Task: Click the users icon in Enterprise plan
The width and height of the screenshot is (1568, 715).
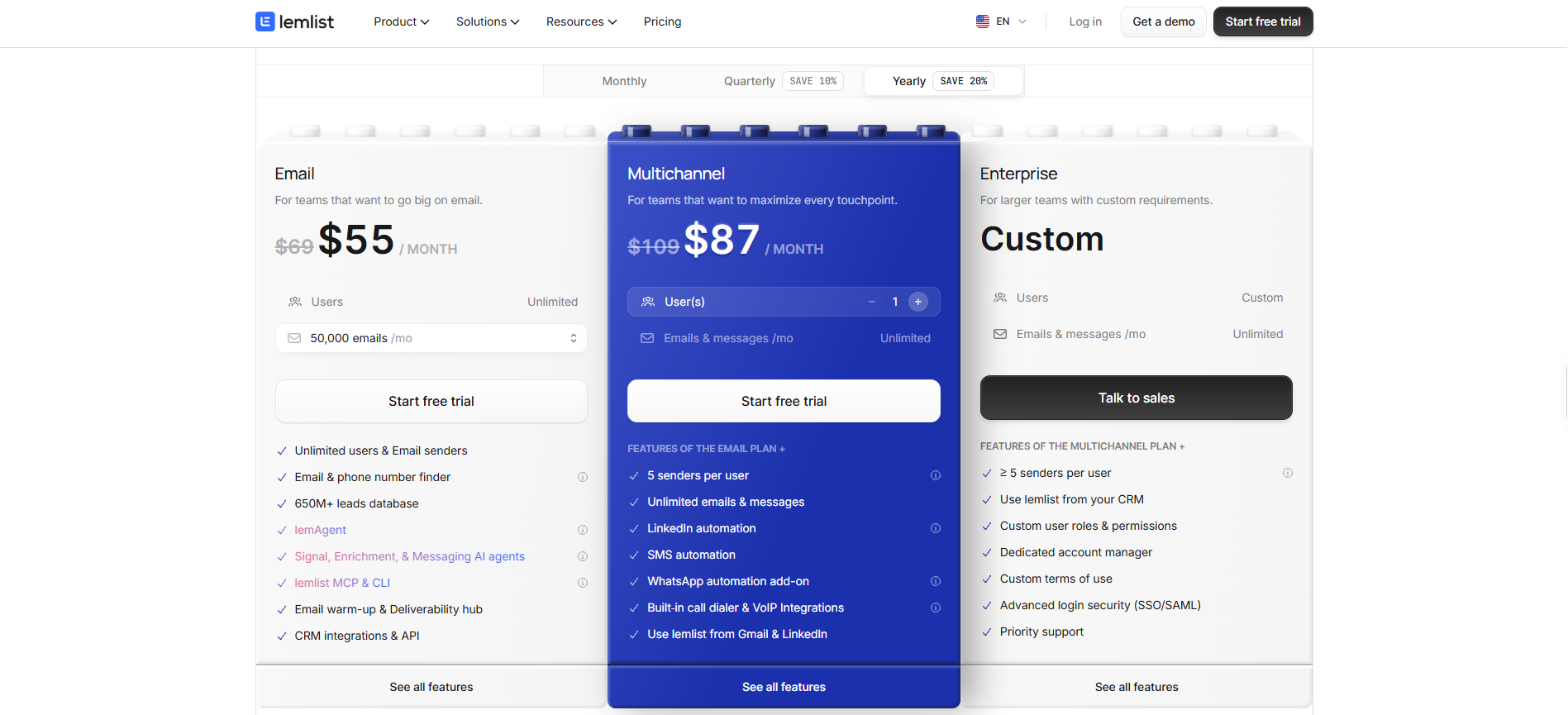Action: click(x=1000, y=298)
